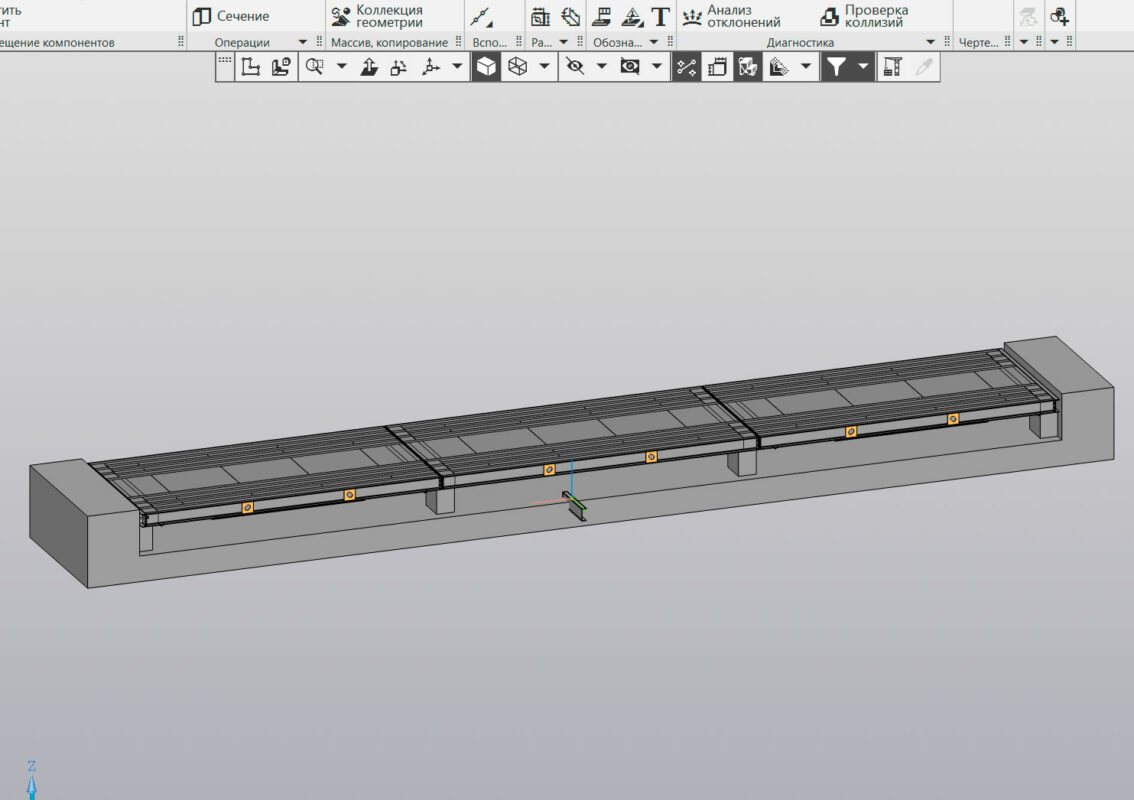Open the orientation axes dropdown arrow
1134x800 pixels.
pyautogui.click(x=457, y=67)
